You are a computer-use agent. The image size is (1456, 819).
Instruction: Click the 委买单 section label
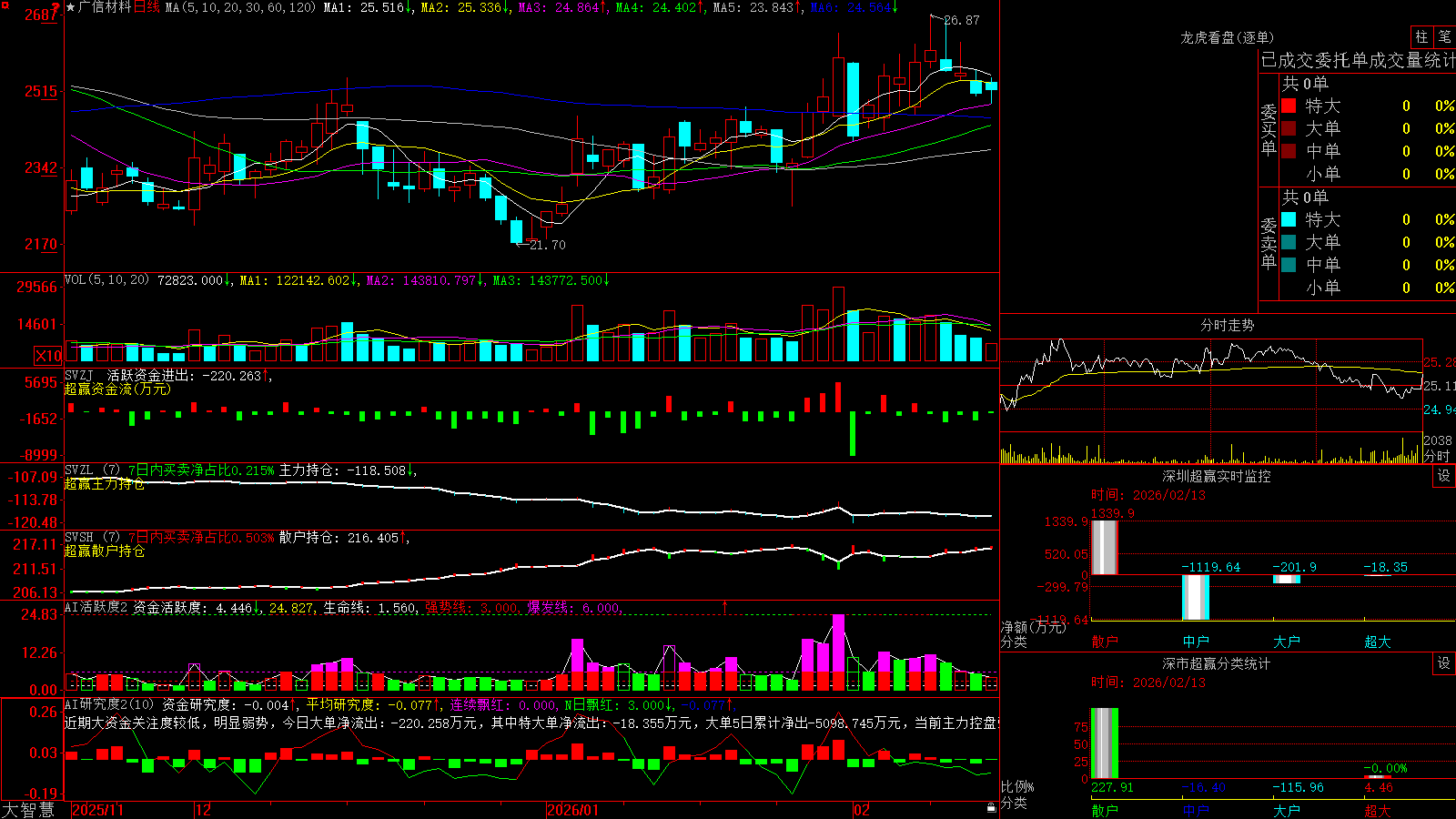tap(1269, 129)
